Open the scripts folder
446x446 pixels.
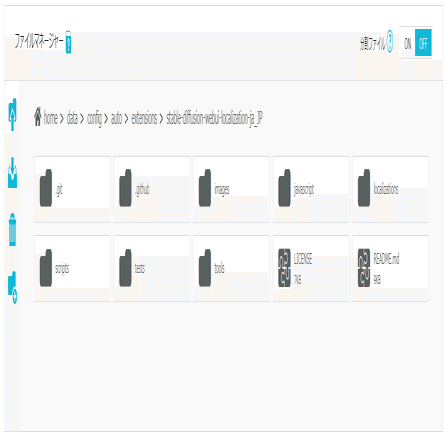(x=72, y=268)
